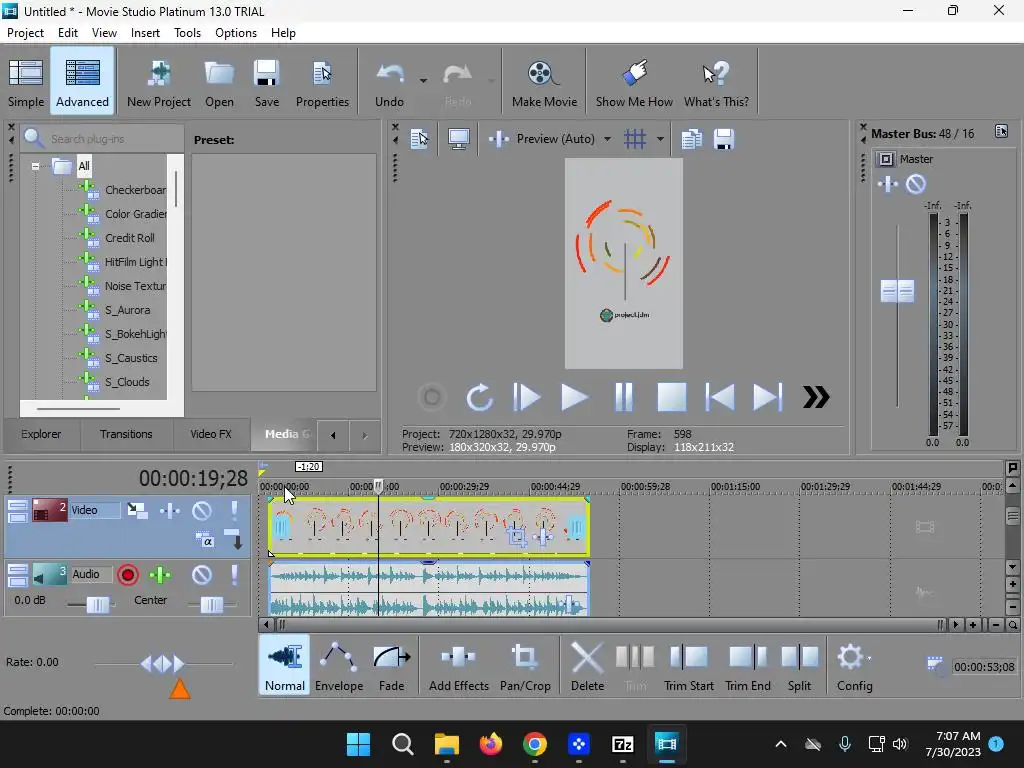
Task: Click Master volume fader
Action: pyautogui.click(x=897, y=291)
